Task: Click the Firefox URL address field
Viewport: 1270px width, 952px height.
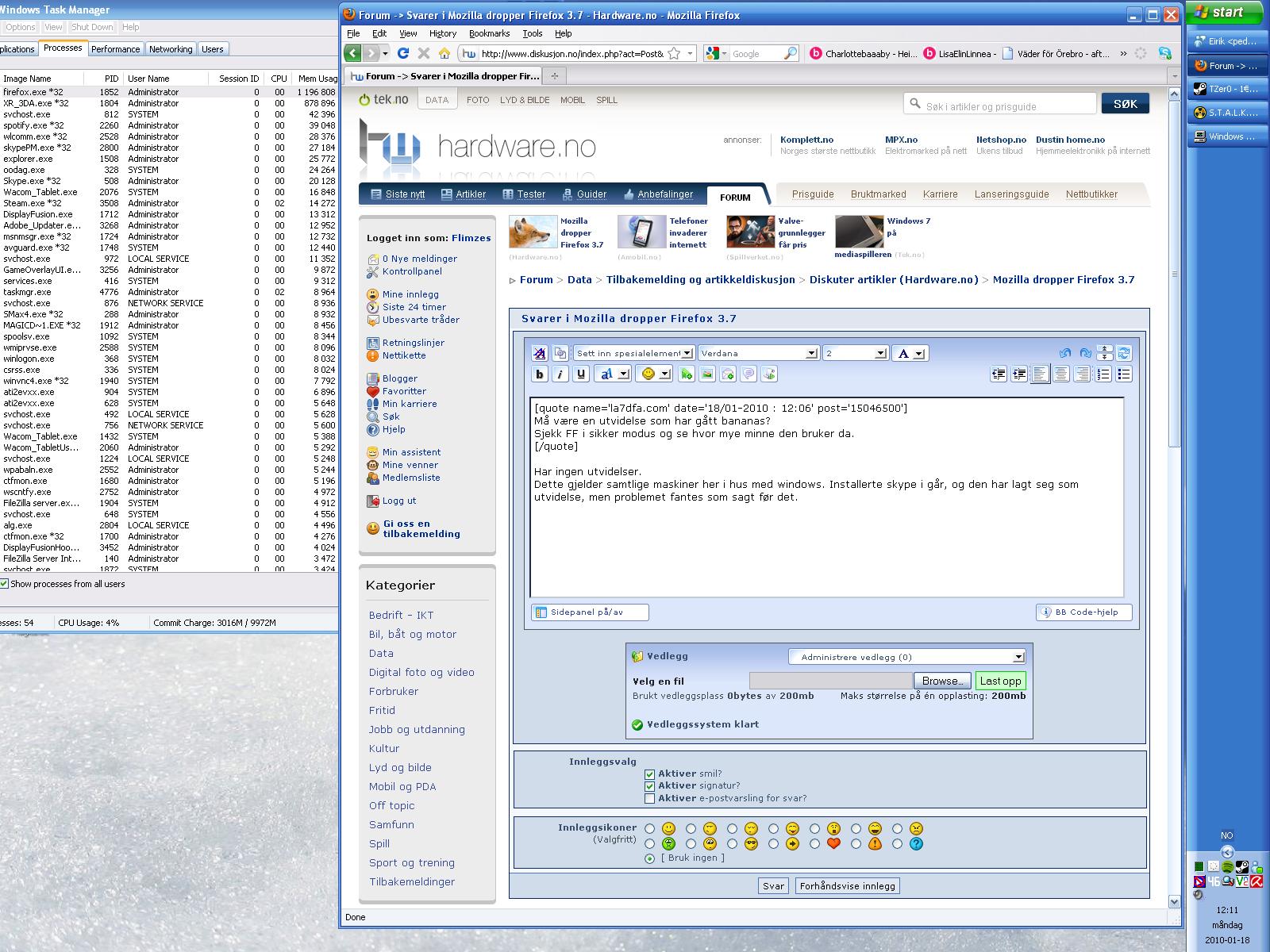Action: point(571,53)
